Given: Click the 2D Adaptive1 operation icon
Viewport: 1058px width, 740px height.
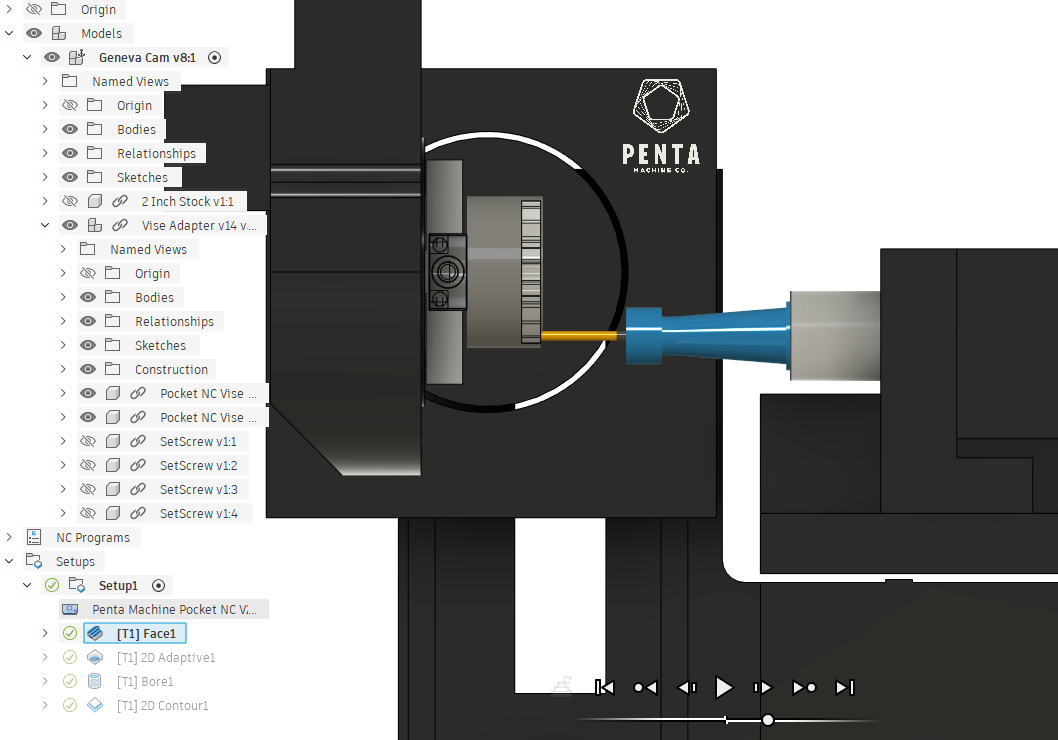Looking at the screenshot, I should click(x=95, y=657).
